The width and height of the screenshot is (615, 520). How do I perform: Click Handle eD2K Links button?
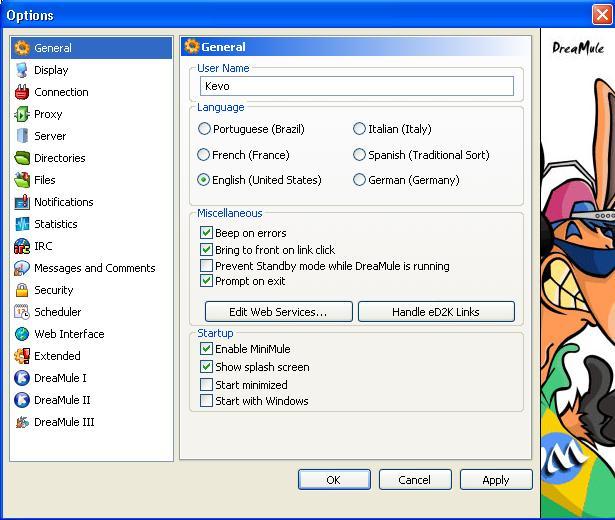click(x=436, y=312)
